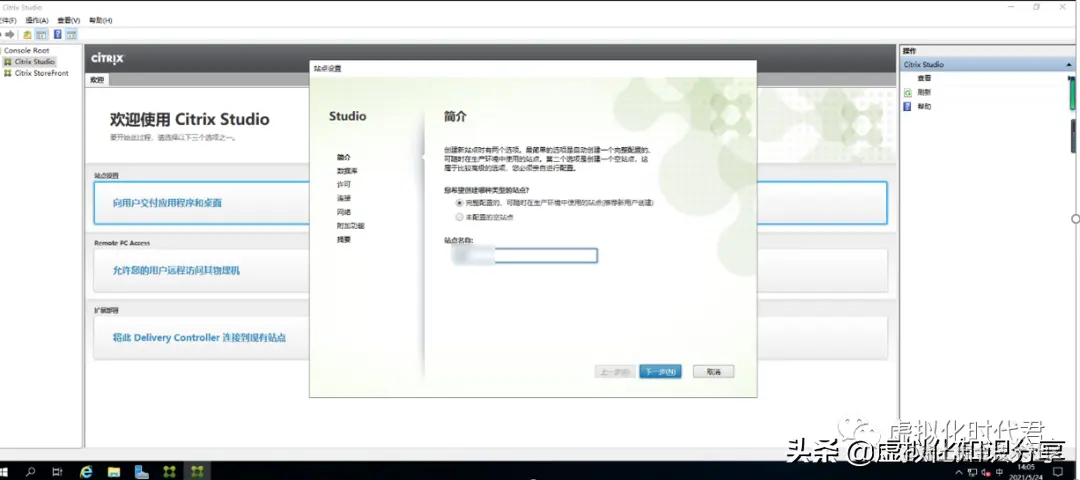Open the 查看 submenu in the Actions pane
1080x480 pixels.
(x=924, y=79)
